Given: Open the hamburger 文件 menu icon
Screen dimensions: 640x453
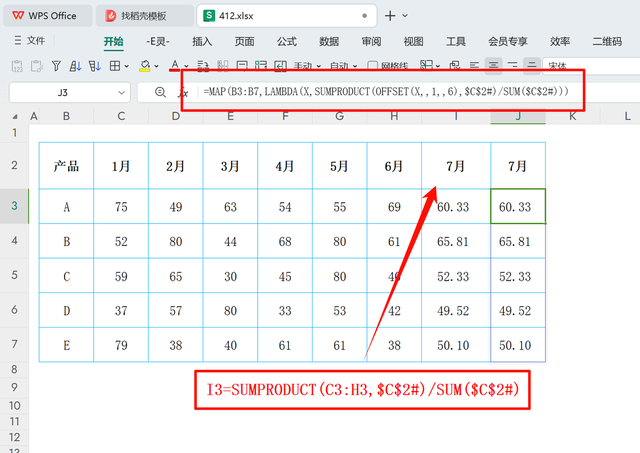Looking at the screenshot, I should point(18,40).
